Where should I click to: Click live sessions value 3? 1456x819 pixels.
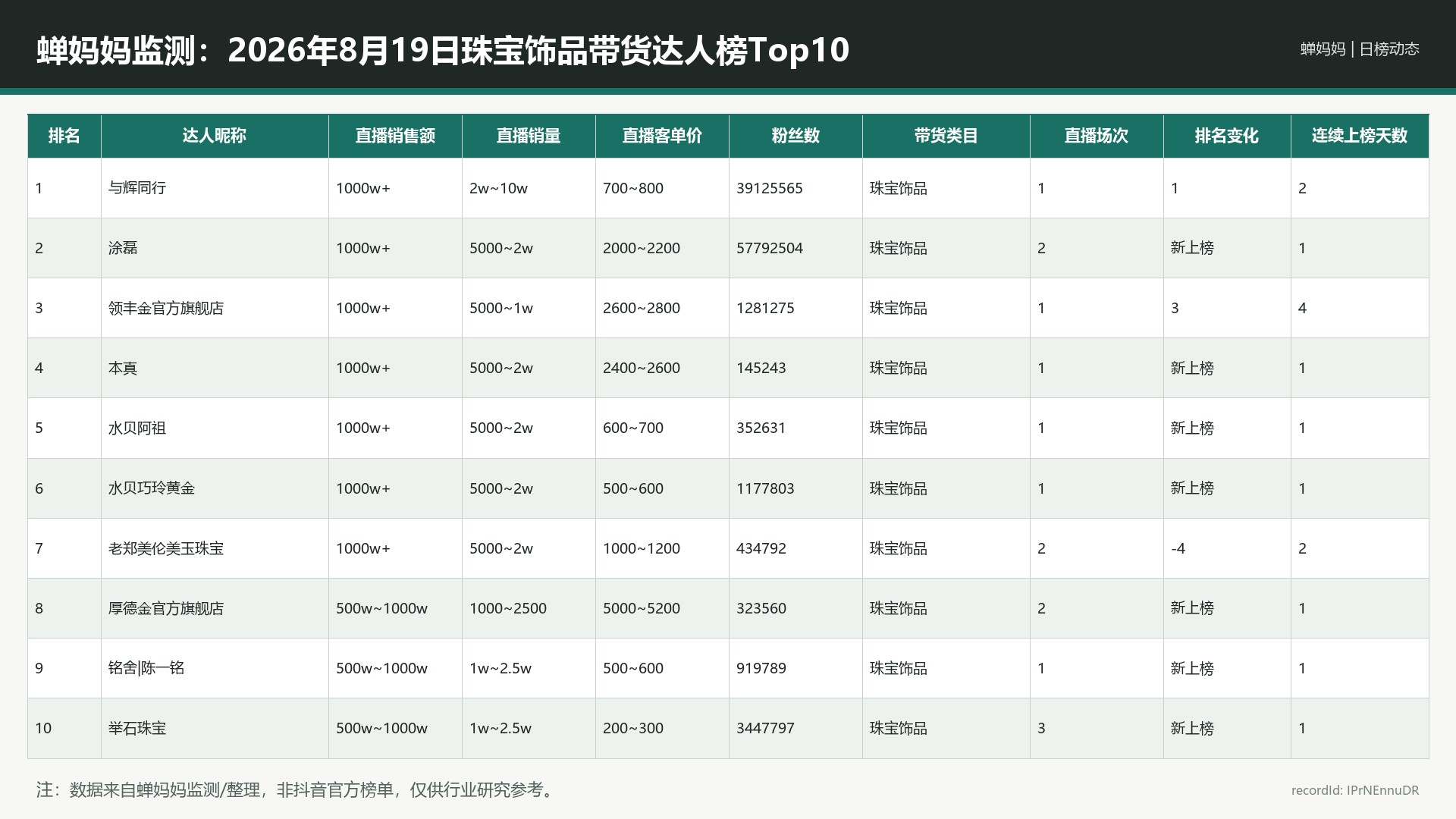click(x=1041, y=728)
